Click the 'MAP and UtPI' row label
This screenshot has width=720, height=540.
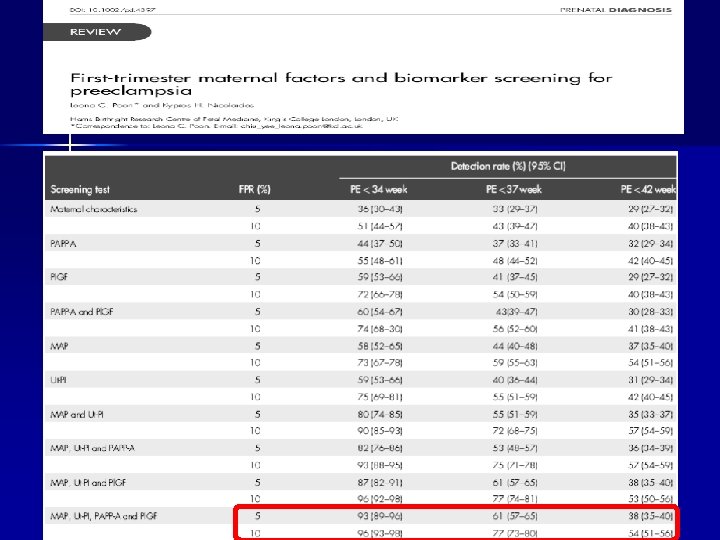77,415
